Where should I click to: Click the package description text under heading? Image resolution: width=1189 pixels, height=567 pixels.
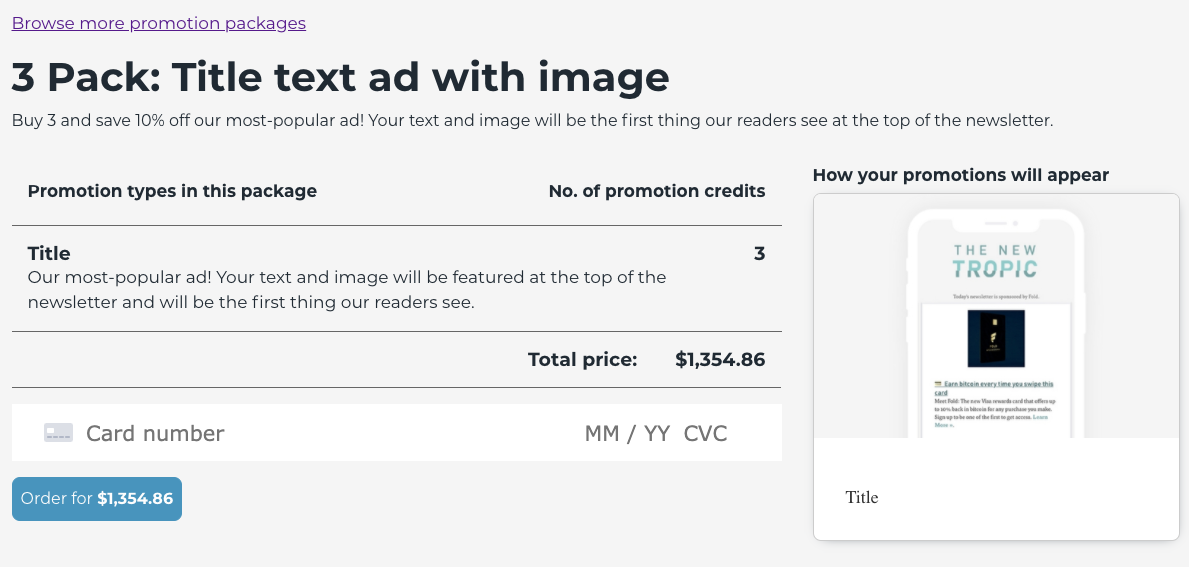click(532, 121)
